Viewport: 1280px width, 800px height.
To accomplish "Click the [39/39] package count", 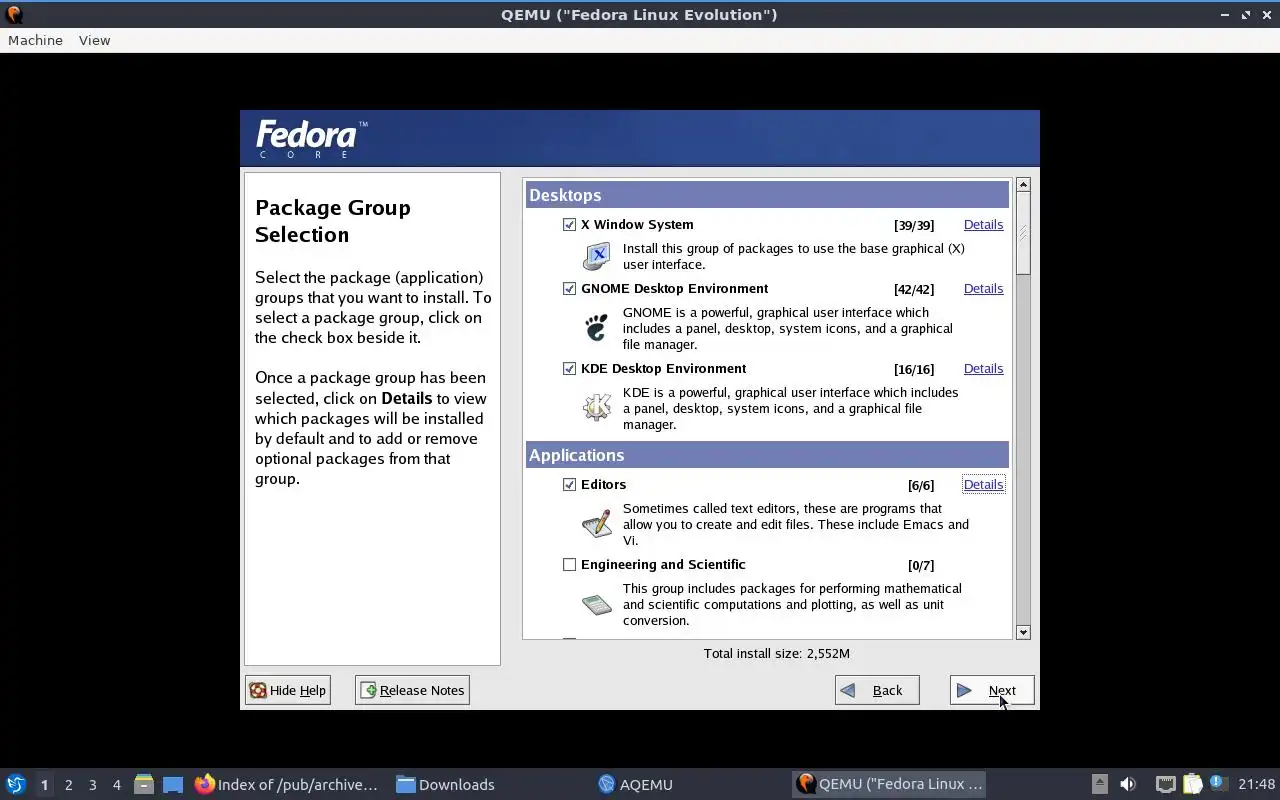I will coord(914,225).
